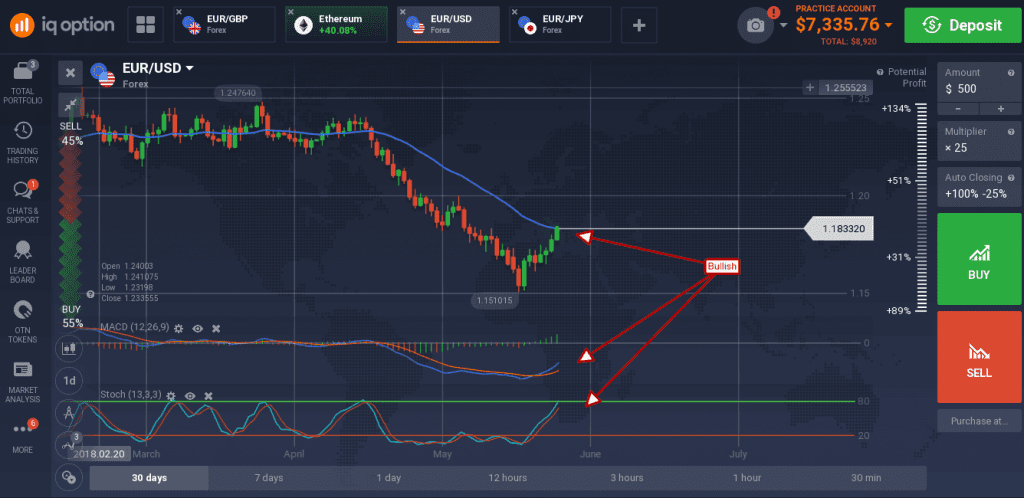Open the asset grid layout icon
The width and height of the screenshot is (1024, 498).
pyautogui.click(x=145, y=25)
